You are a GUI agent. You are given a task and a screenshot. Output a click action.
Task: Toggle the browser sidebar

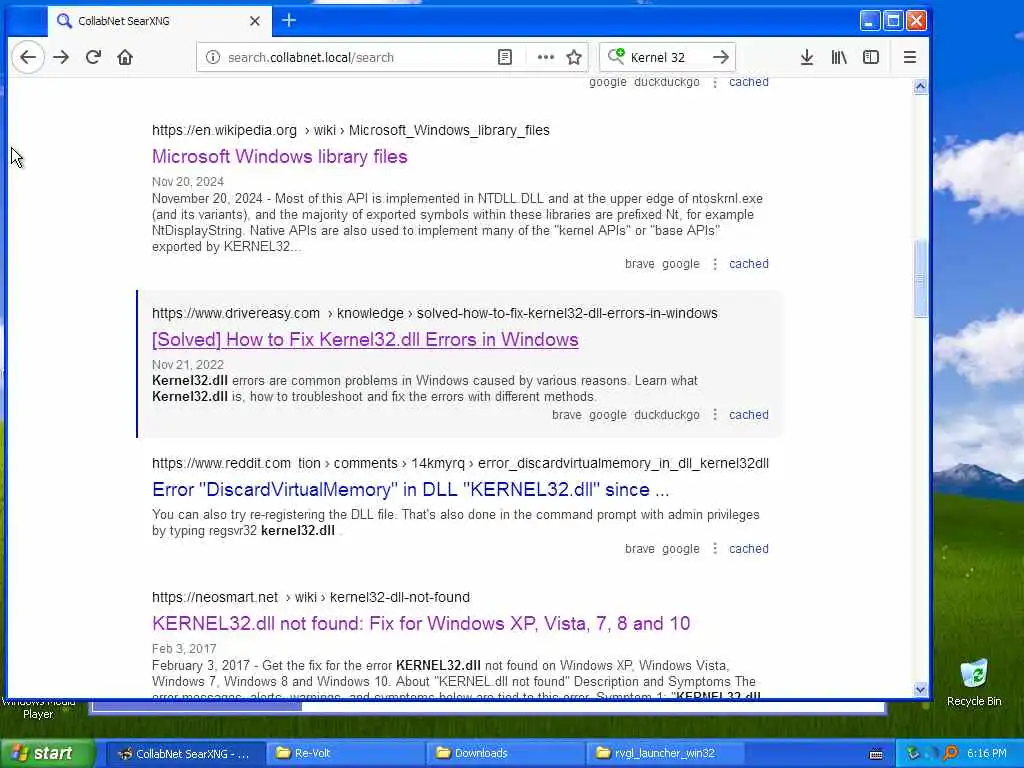871,57
